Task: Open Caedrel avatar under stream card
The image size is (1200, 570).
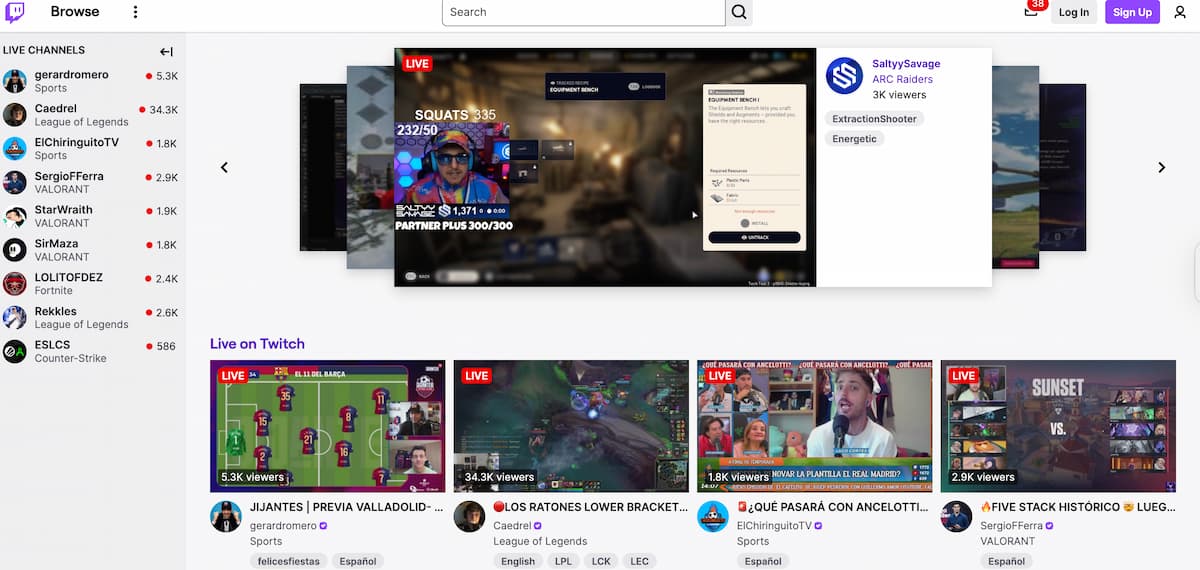Action: tap(470, 517)
